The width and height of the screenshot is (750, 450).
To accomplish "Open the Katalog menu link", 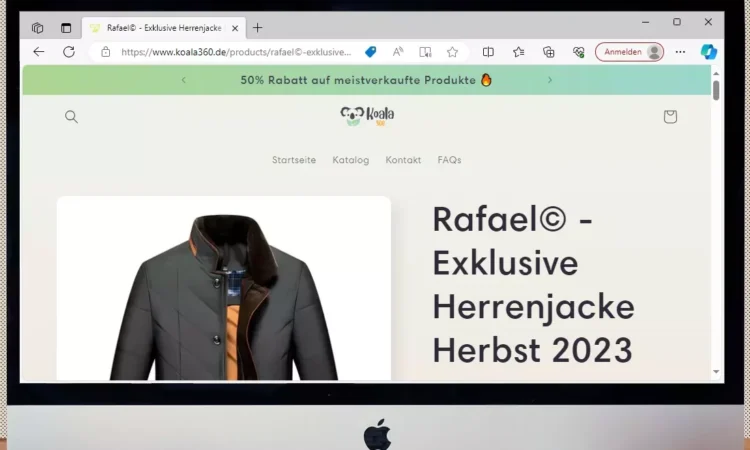I will click(351, 160).
